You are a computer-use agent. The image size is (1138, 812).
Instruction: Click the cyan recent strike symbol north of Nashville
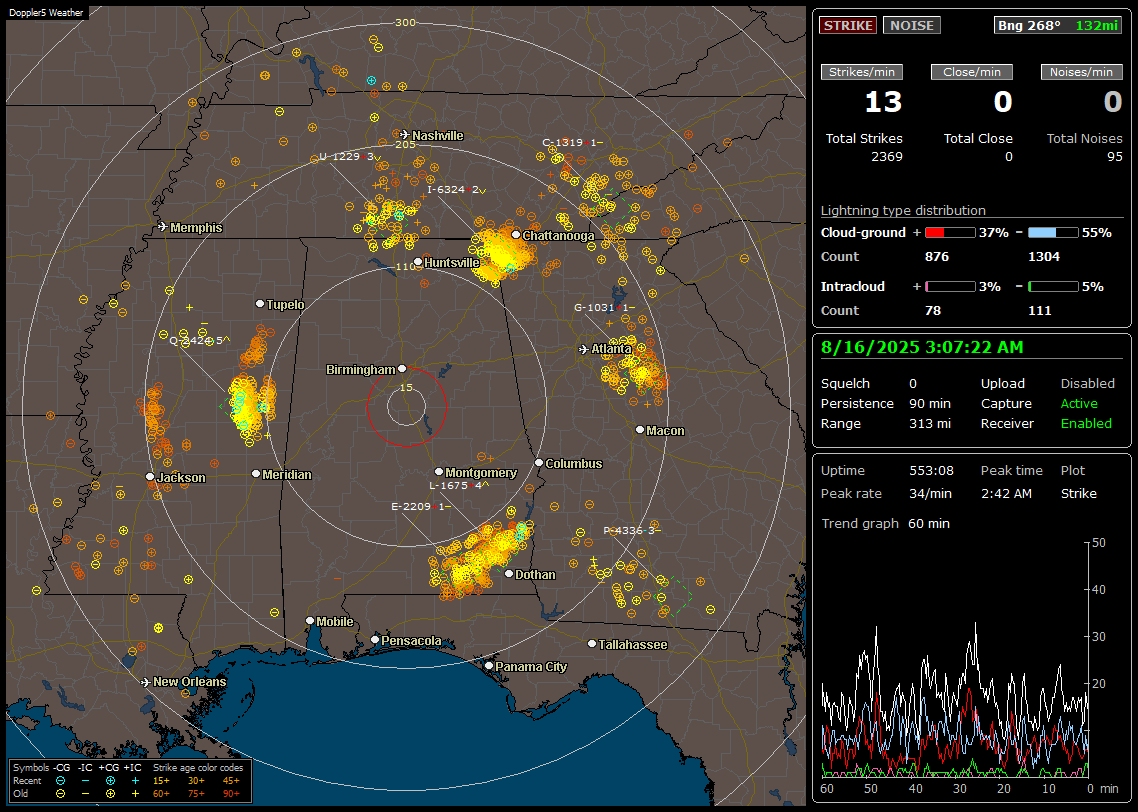[x=372, y=81]
